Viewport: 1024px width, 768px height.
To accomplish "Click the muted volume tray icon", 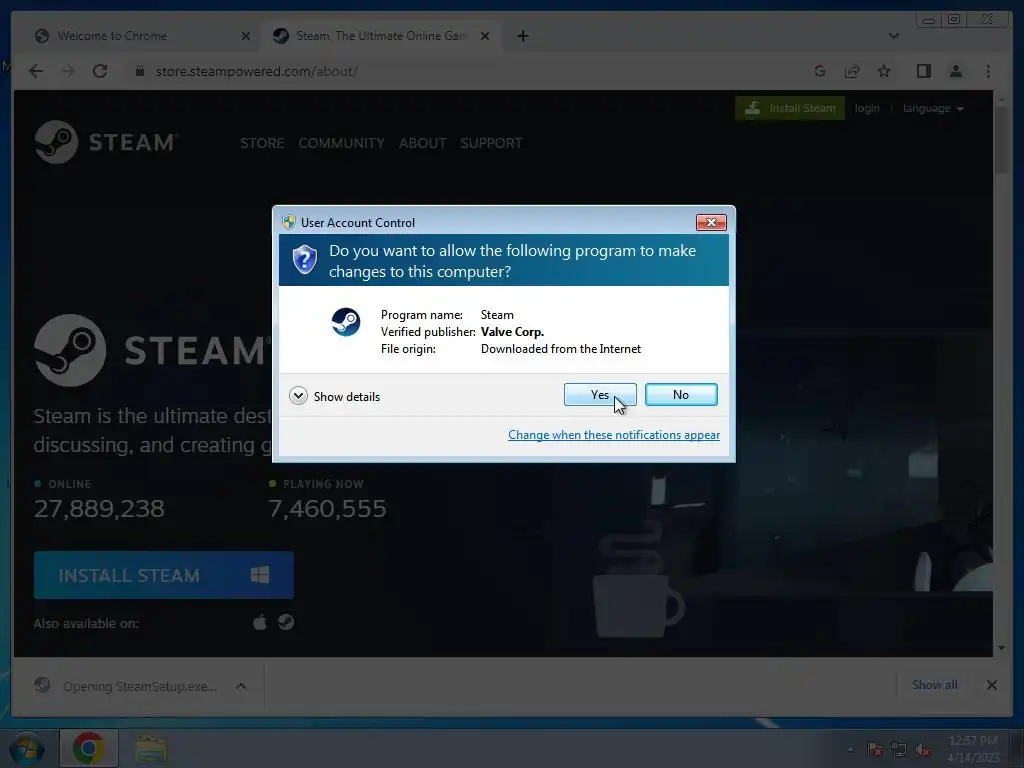I will (923, 749).
